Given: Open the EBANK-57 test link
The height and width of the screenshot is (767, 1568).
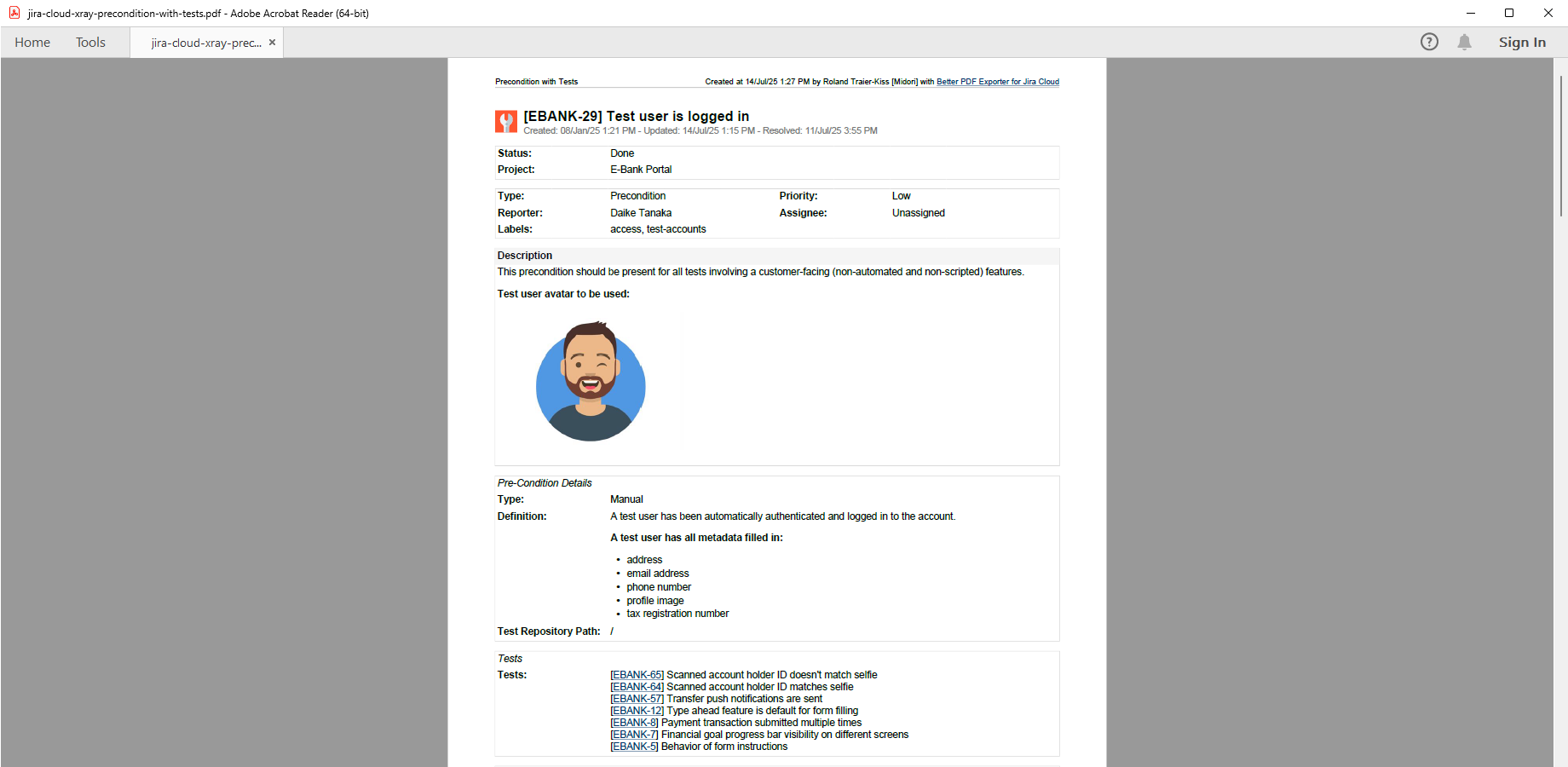Looking at the screenshot, I should click(x=637, y=699).
